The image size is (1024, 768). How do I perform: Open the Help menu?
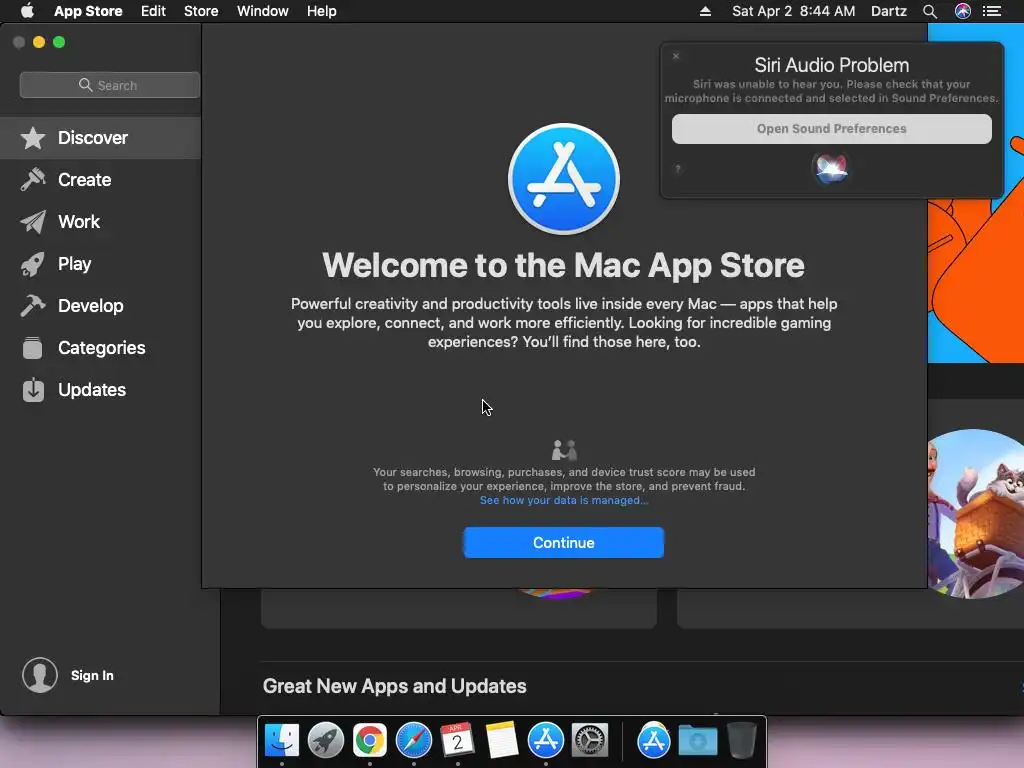pyautogui.click(x=322, y=11)
